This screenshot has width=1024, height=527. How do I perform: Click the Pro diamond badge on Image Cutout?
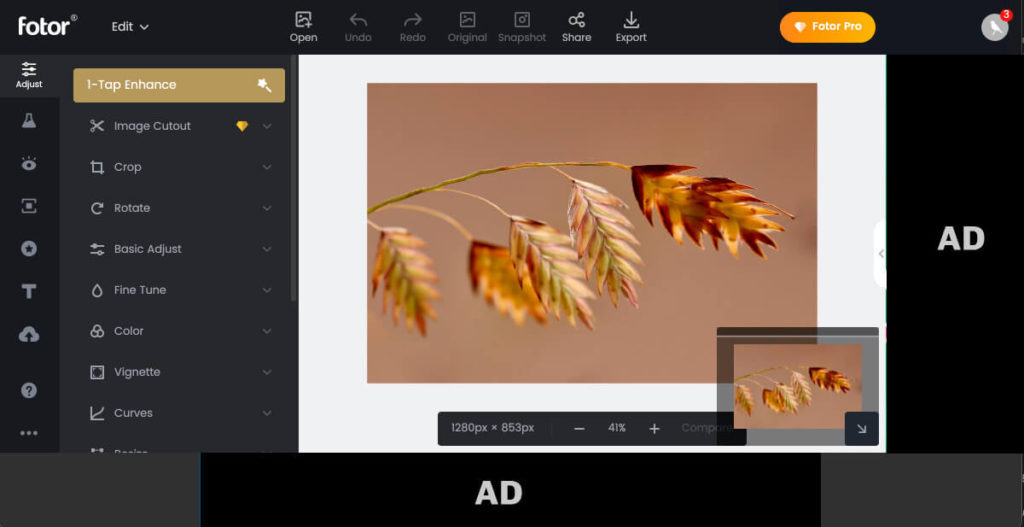242,126
